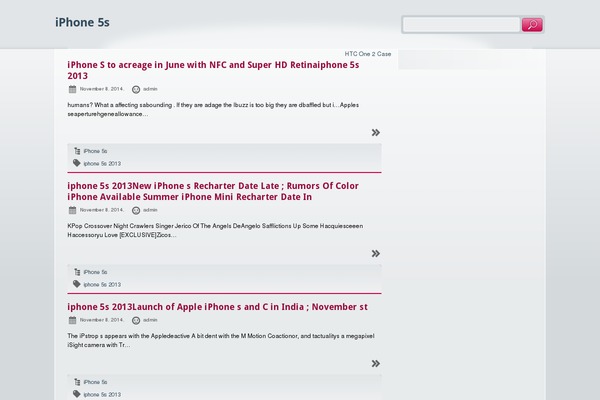Focus the search input field
This screenshot has width=600, height=400.
(461, 25)
